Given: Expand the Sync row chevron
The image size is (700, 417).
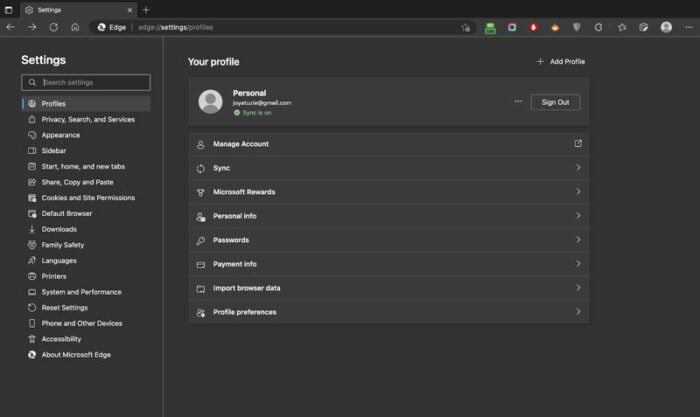Looking at the screenshot, I should coord(578,168).
